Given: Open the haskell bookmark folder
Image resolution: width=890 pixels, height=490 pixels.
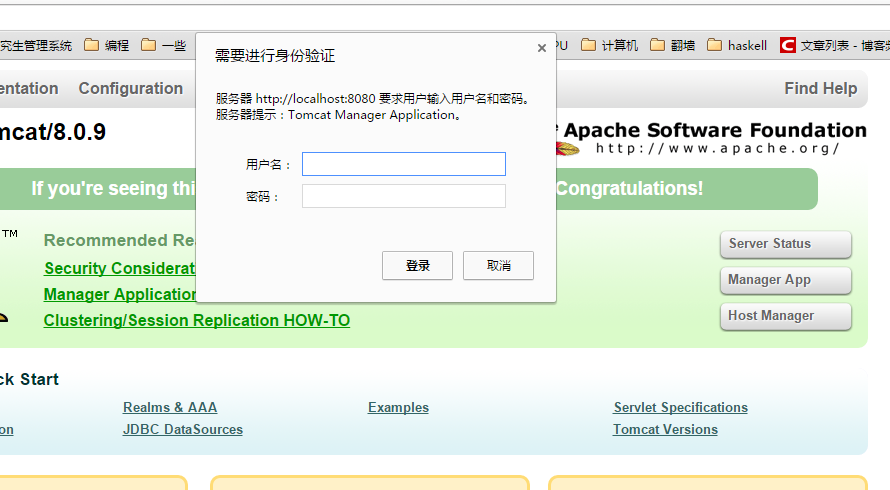Looking at the screenshot, I should coord(737,45).
